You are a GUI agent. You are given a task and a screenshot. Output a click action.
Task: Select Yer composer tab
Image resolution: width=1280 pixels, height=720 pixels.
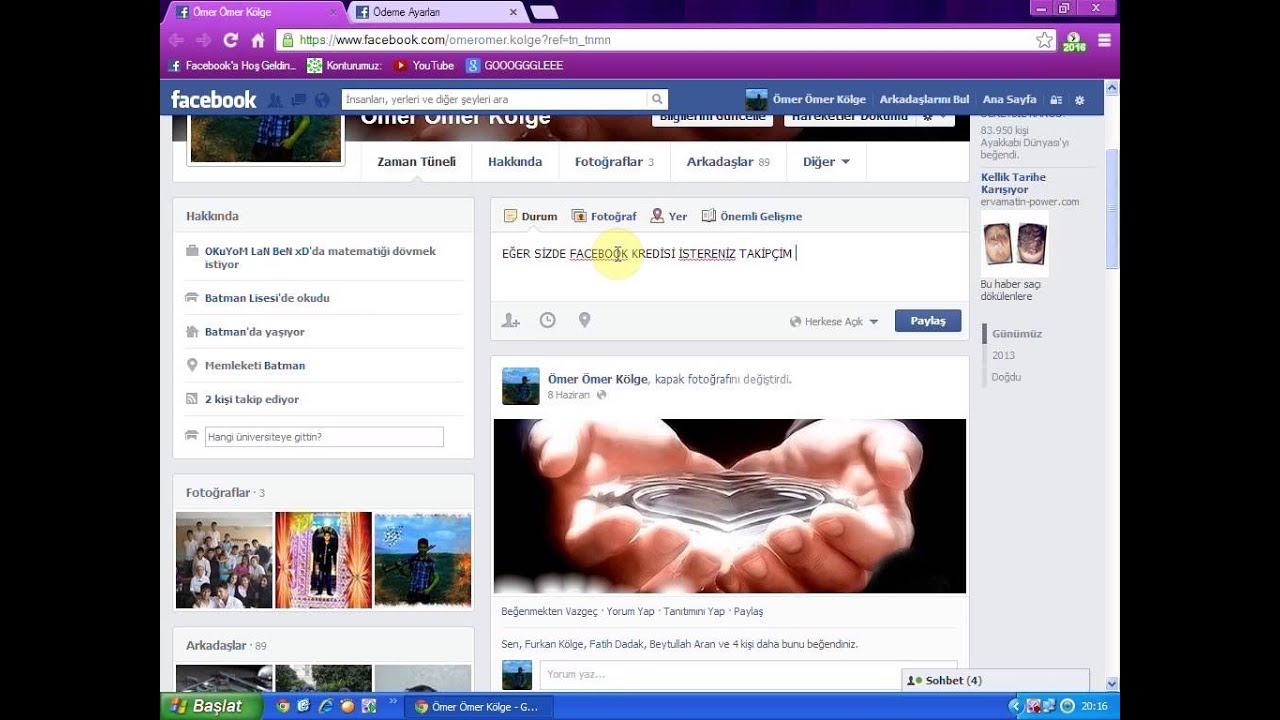[x=669, y=216]
